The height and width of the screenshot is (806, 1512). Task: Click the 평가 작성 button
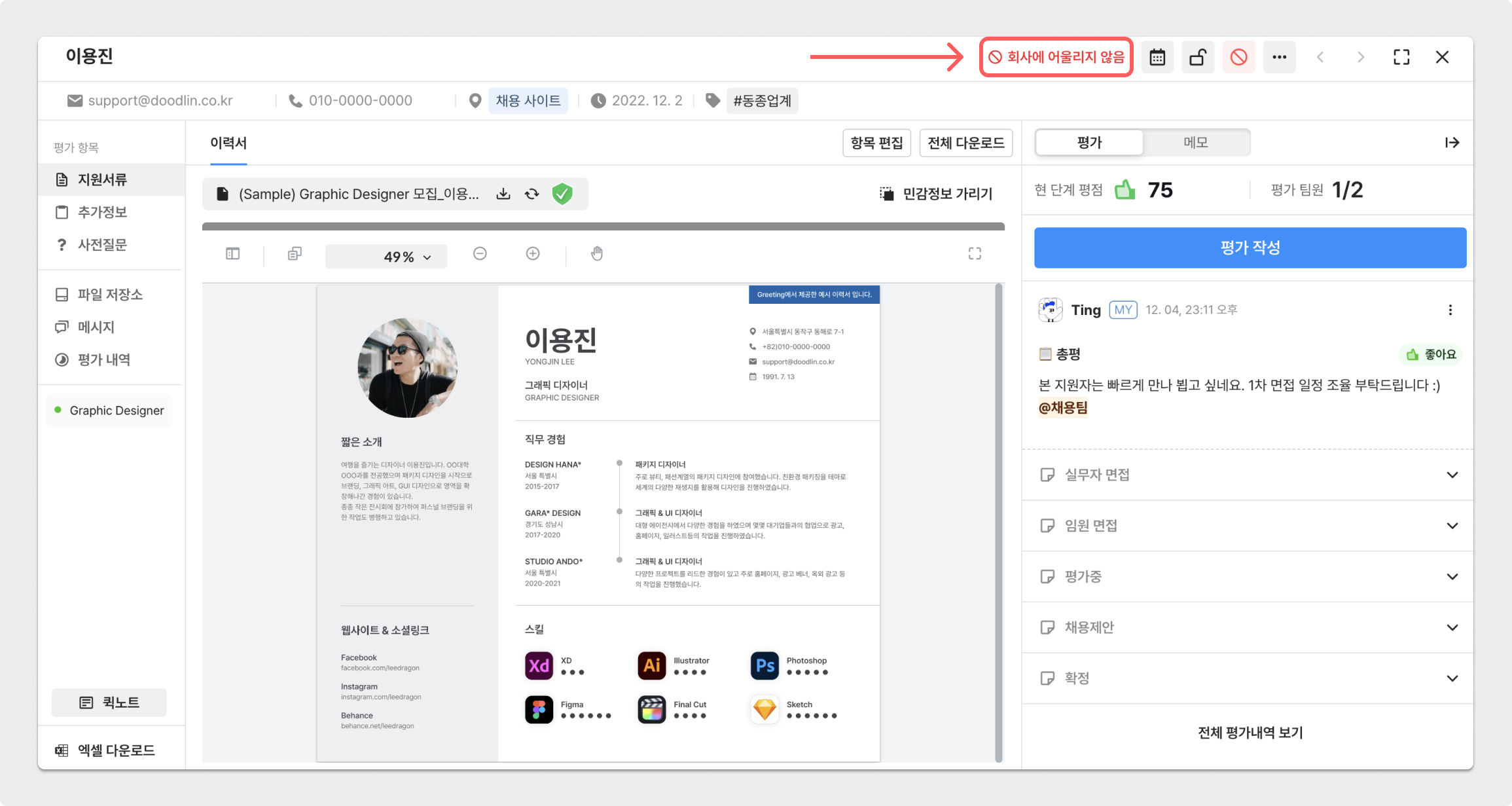coord(1250,247)
